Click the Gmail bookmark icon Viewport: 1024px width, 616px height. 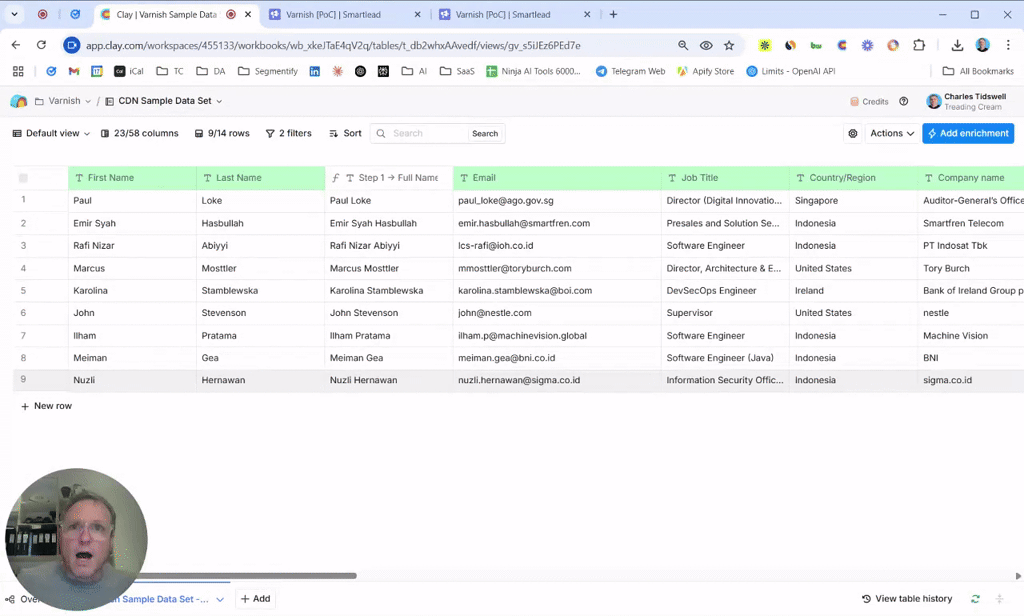click(x=74, y=71)
